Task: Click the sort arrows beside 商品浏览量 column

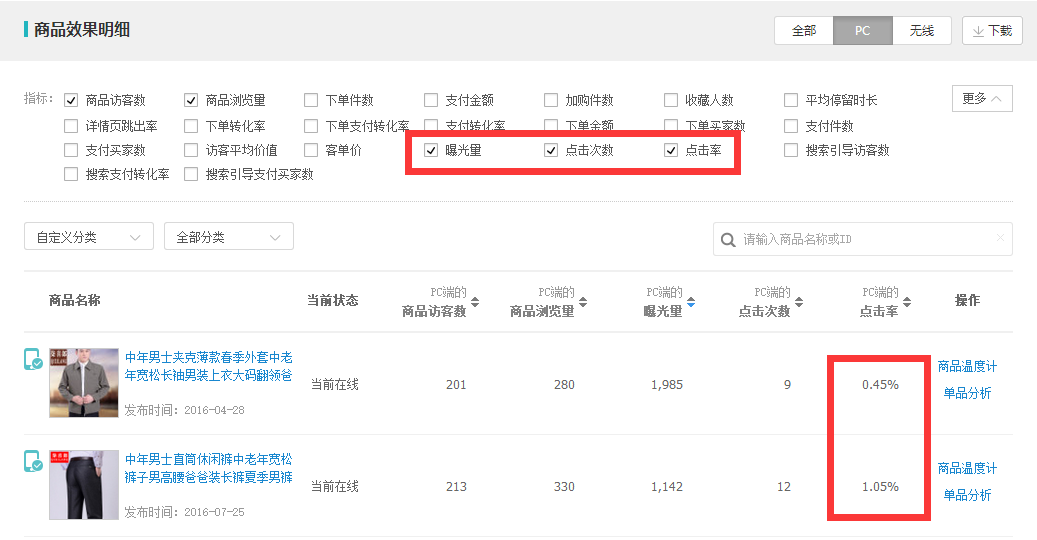Action: 583,302
